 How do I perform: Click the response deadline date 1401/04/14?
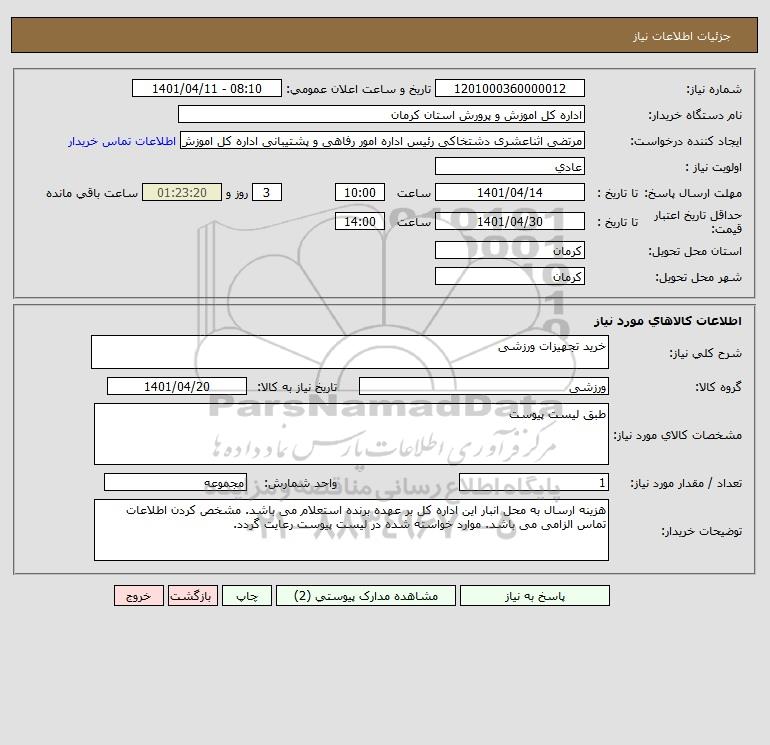click(510, 193)
